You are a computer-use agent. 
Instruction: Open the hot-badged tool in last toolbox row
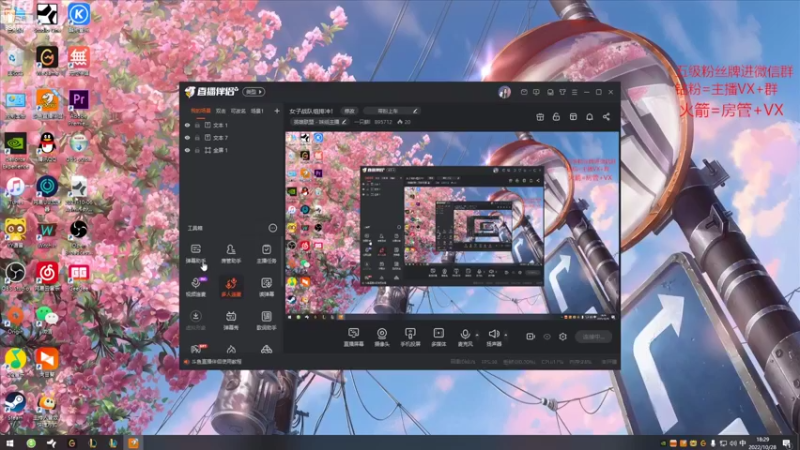[x=196, y=349]
